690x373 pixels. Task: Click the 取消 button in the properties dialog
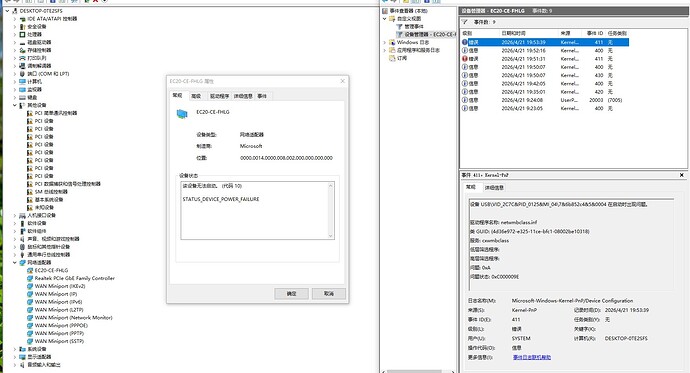click(329, 293)
